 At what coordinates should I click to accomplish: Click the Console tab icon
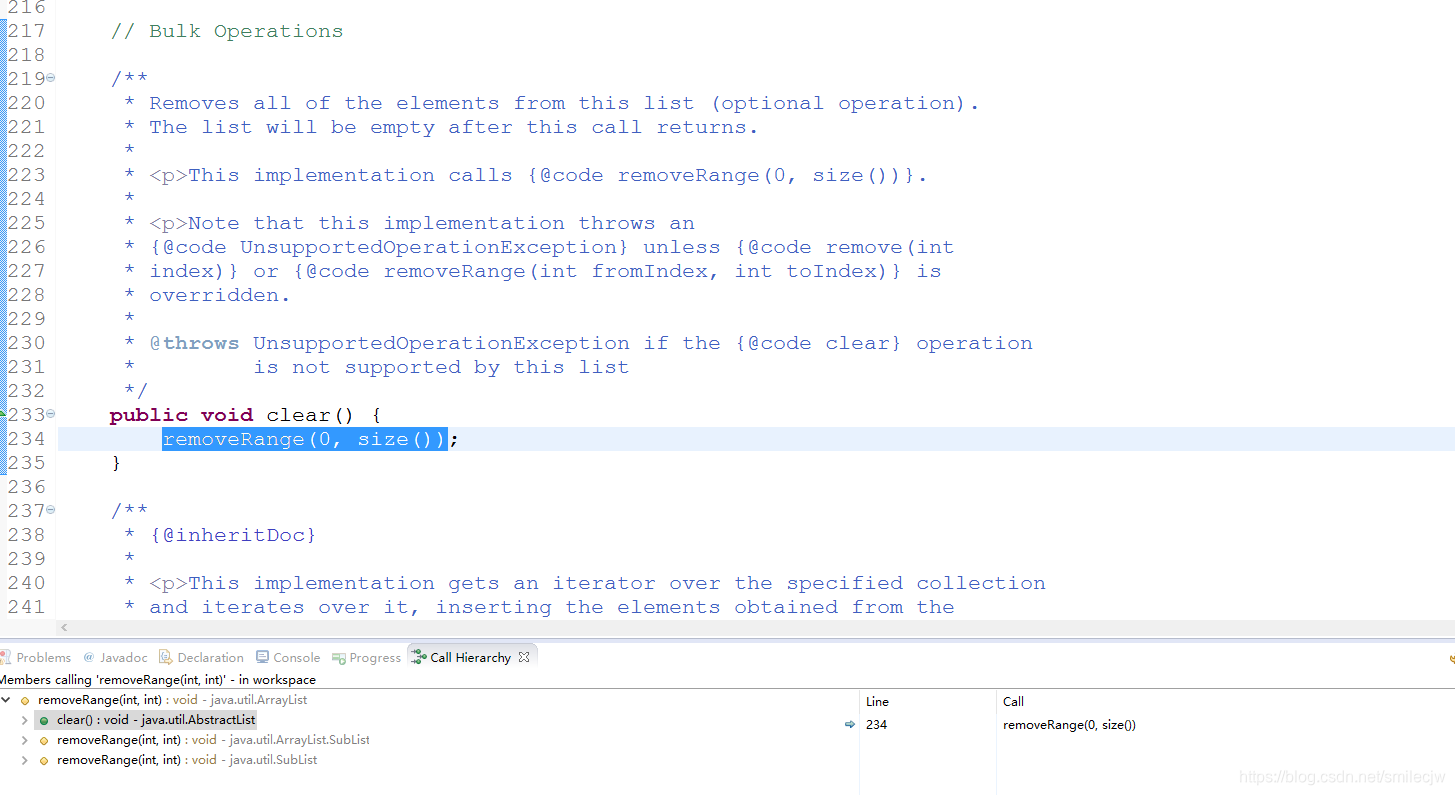[x=262, y=657]
